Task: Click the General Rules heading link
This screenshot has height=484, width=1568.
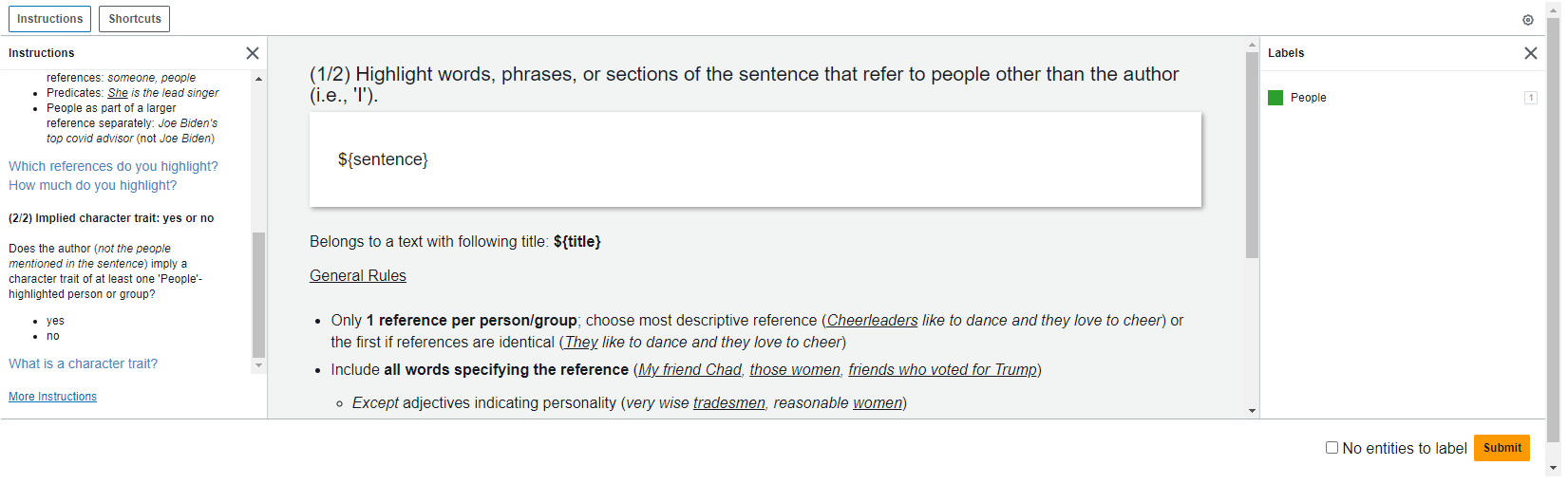Action: tap(358, 276)
